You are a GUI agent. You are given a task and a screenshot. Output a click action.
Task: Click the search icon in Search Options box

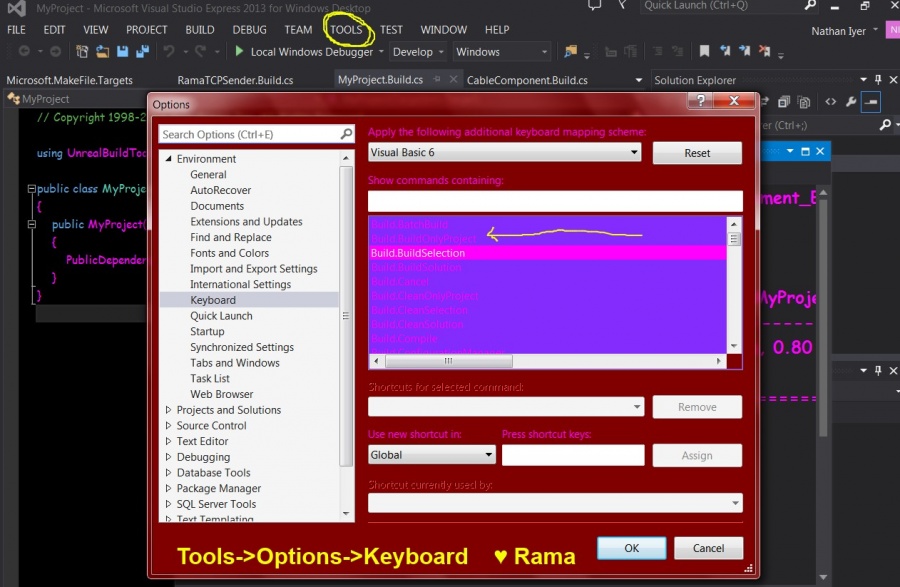tap(346, 134)
